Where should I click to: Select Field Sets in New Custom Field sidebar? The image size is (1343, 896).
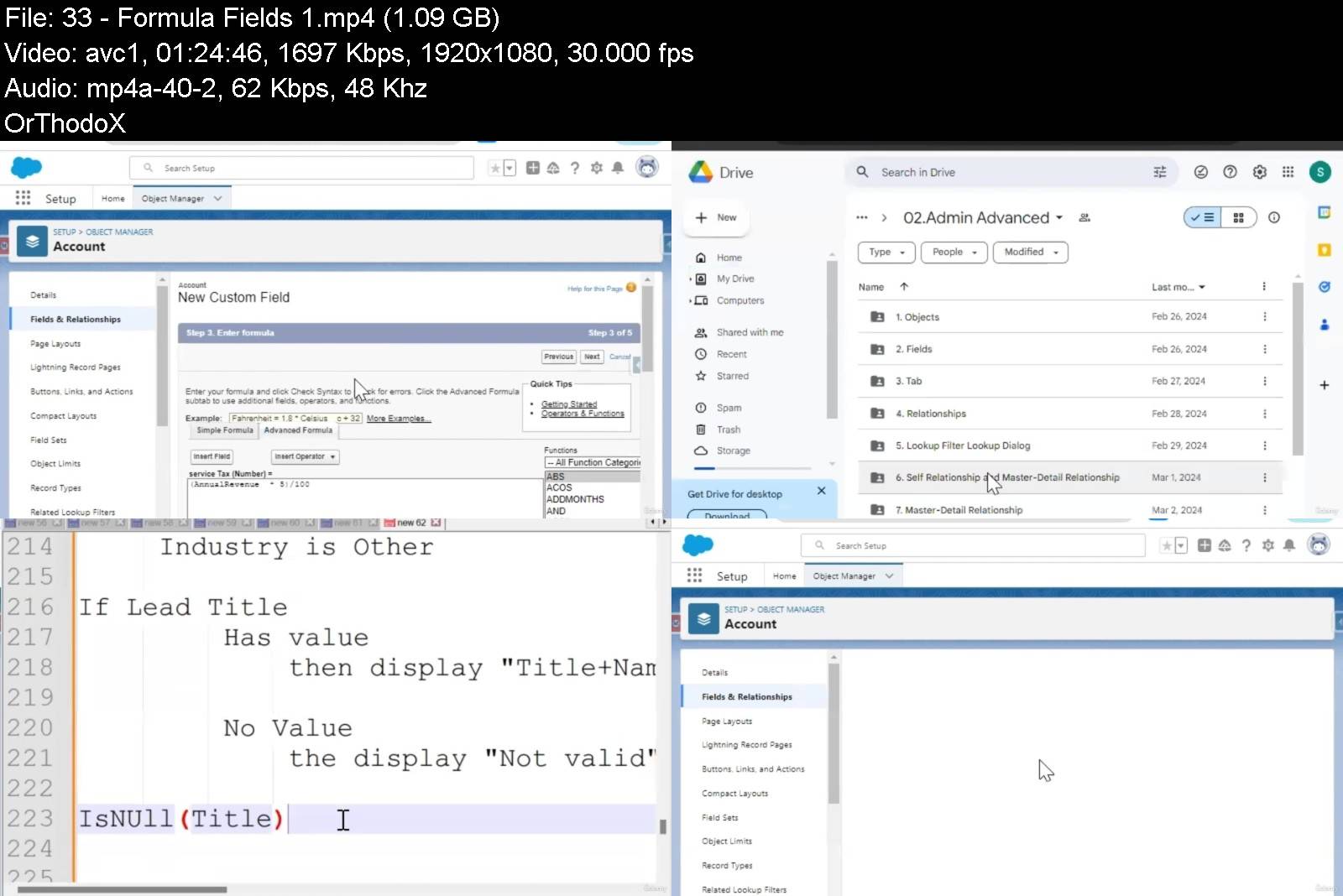(x=49, y=440)
